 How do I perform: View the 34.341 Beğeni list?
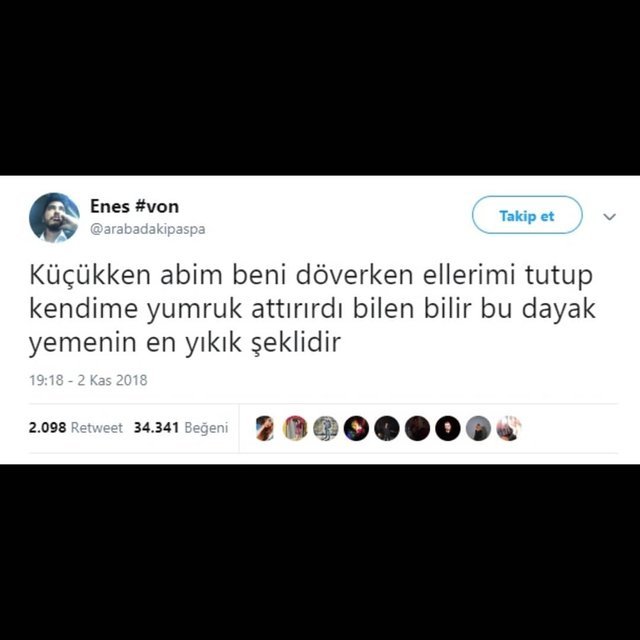coord(181,427)
